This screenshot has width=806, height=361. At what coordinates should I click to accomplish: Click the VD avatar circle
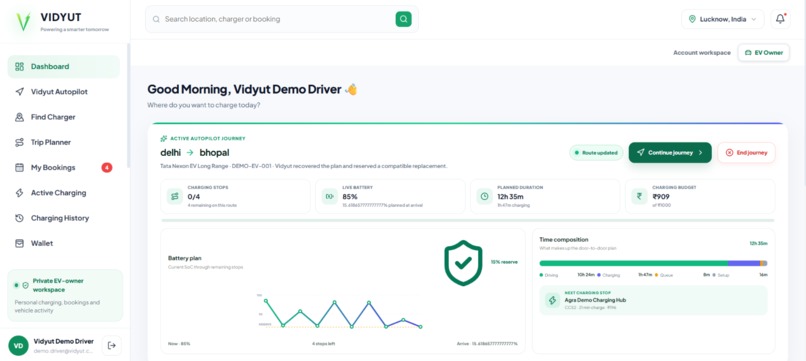[x=19, y=346]
